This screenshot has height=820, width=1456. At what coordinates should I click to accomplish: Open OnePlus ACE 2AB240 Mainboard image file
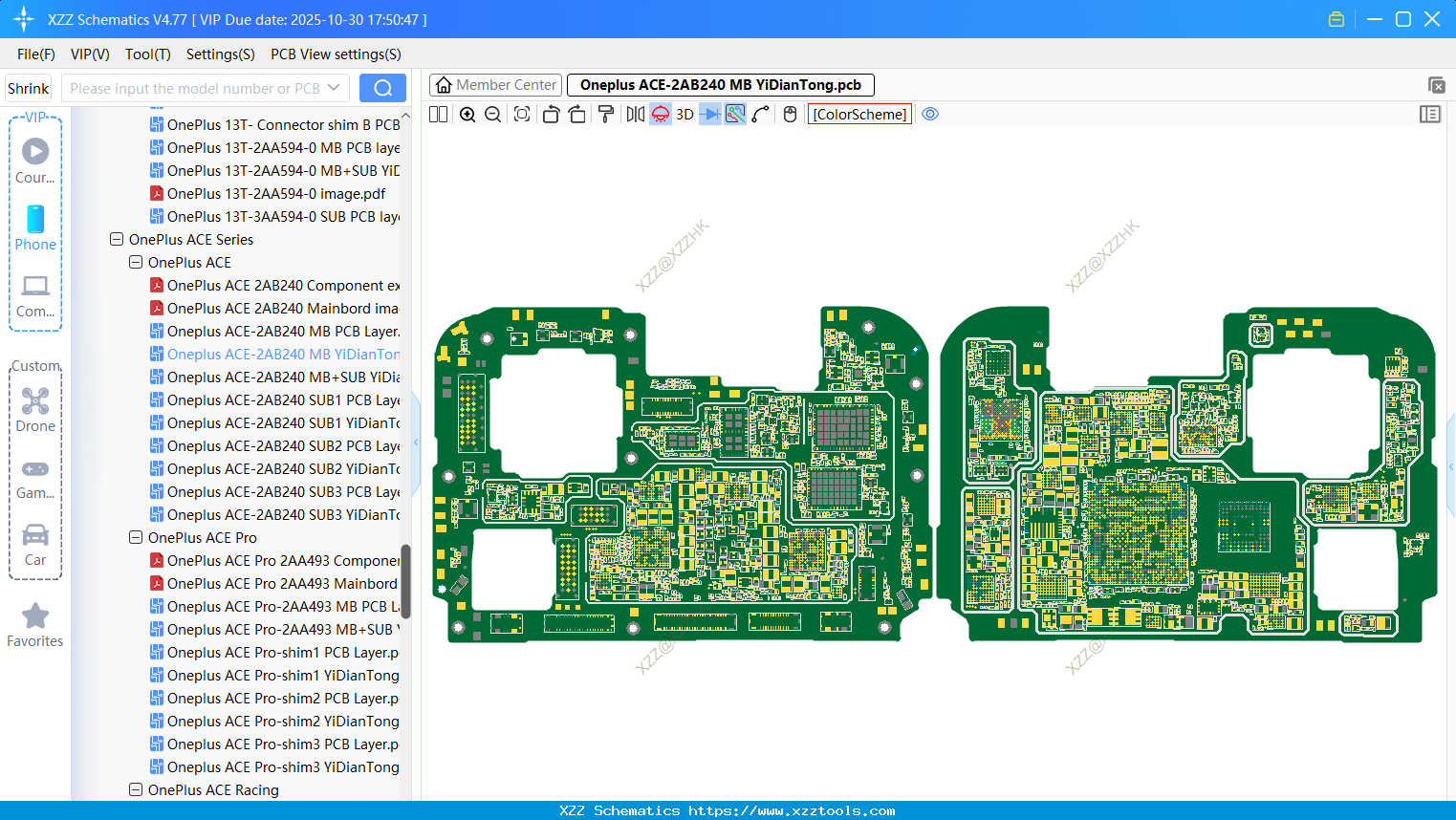click(x=282, y=309)
